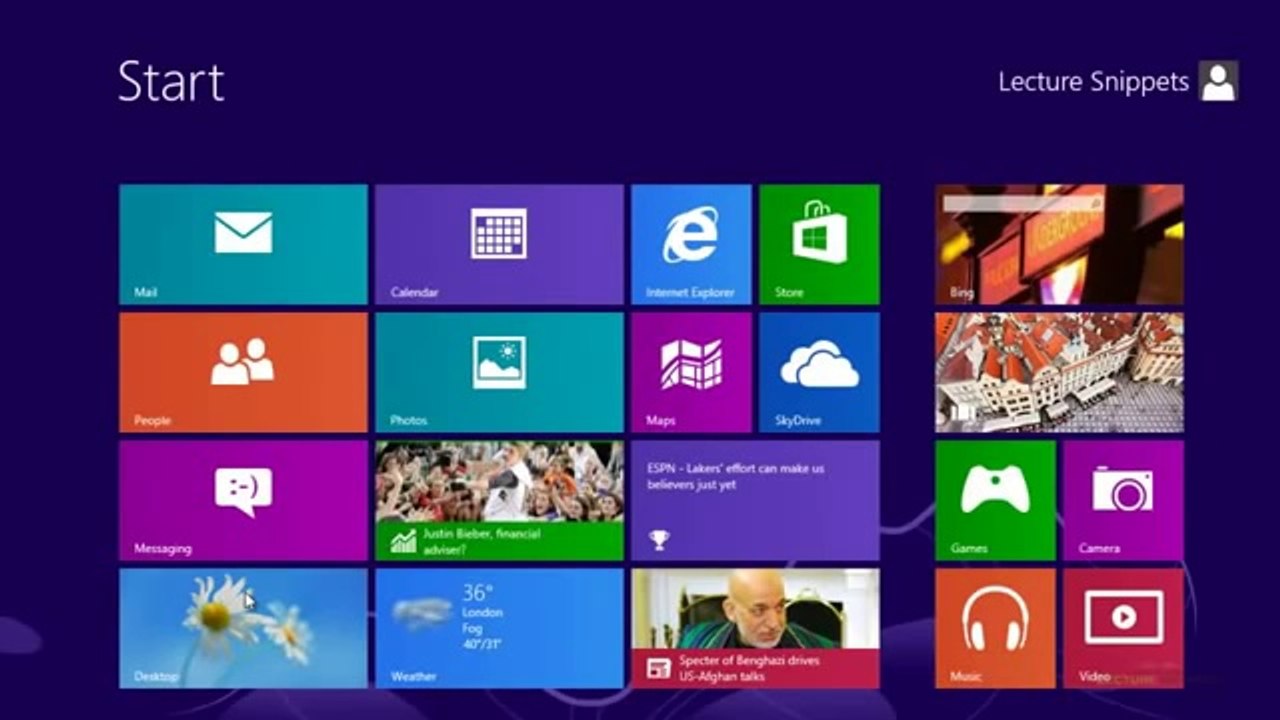
Task: Open the Bing live tile
Action: pos(1059,244)
